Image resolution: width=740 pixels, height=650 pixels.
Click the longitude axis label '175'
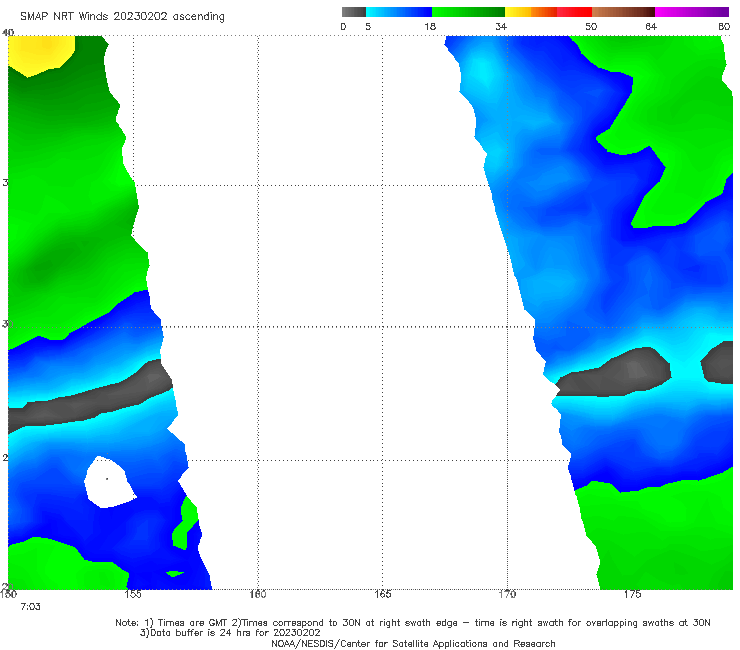(x=632, y=594)
